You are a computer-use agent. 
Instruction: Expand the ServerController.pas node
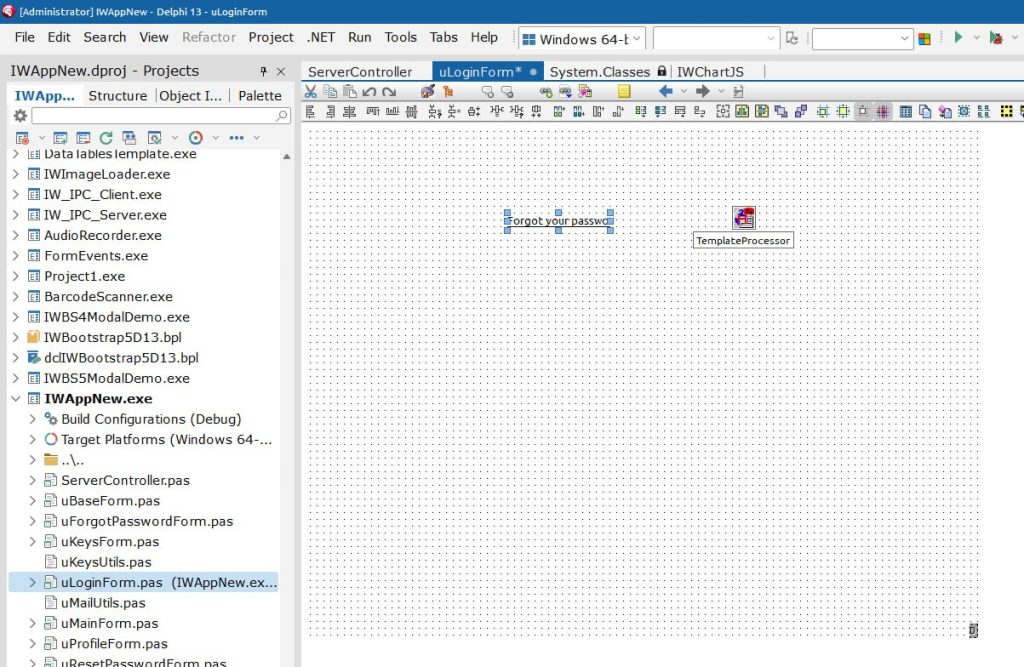(x=33, y=480)
